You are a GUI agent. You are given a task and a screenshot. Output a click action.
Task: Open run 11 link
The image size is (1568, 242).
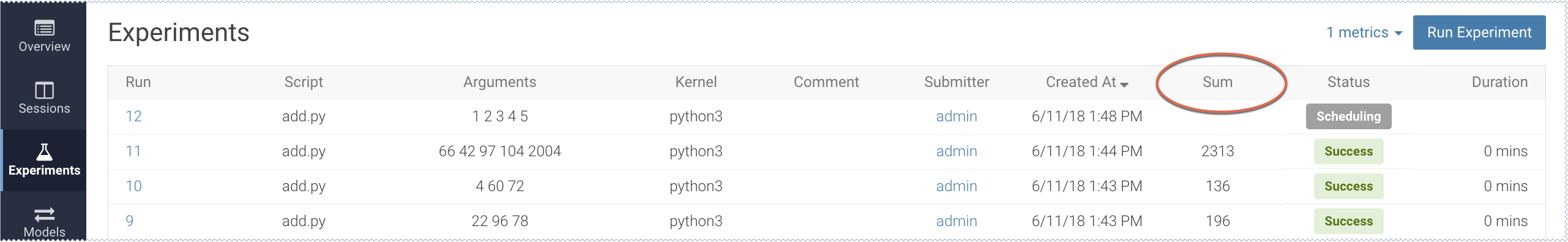point(133,151)
